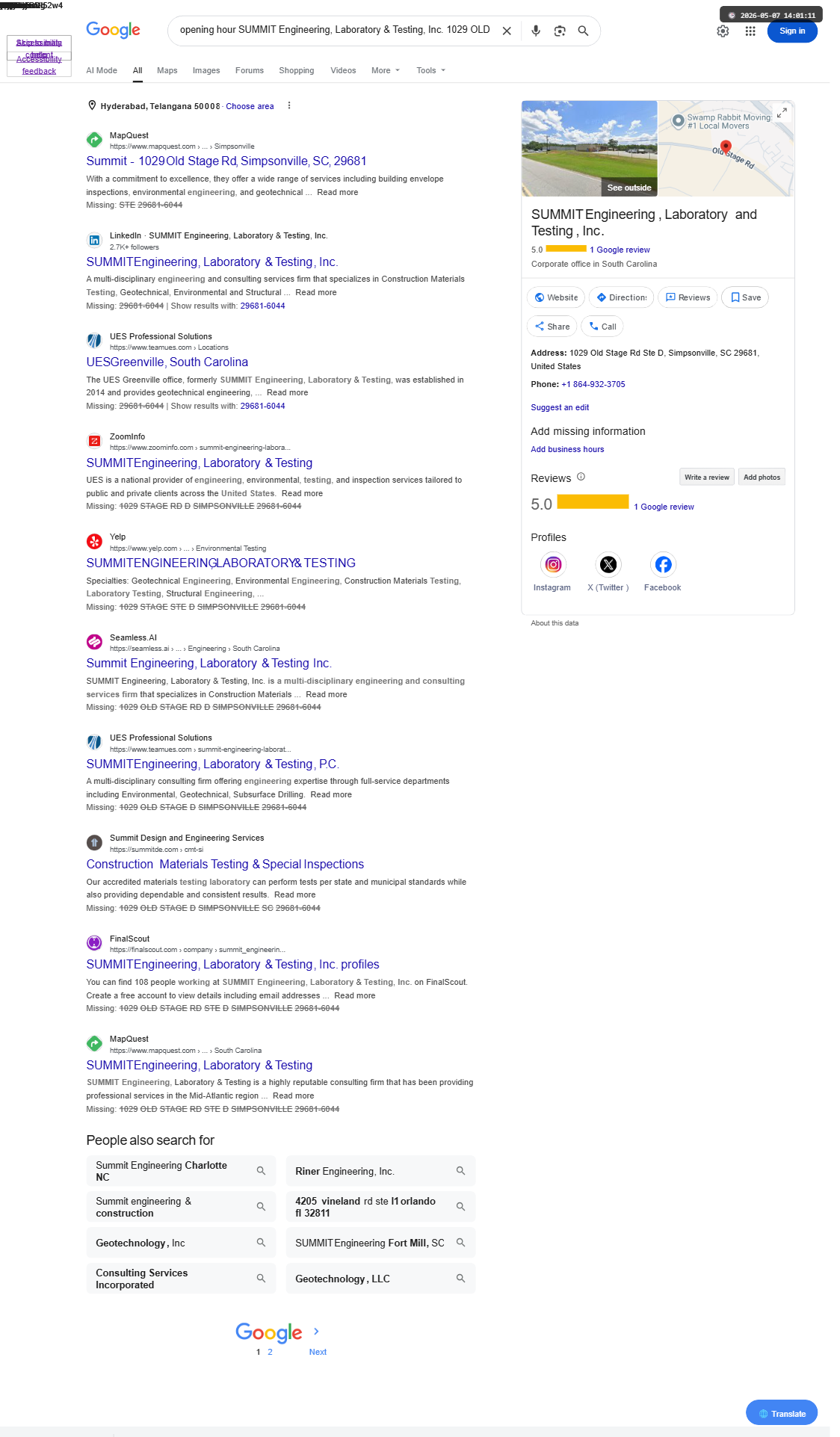The image size is (840, 1437).
Task: Open the Facebook profile icon
Action: [x=663, y=564]
